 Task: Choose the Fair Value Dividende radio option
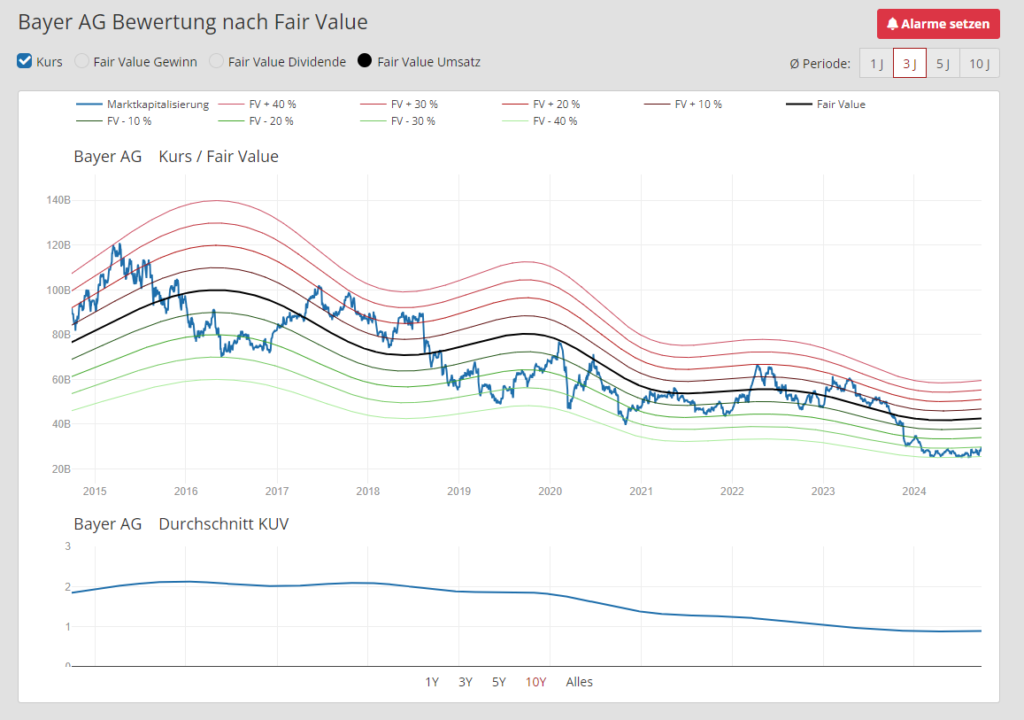pos(216,61)
